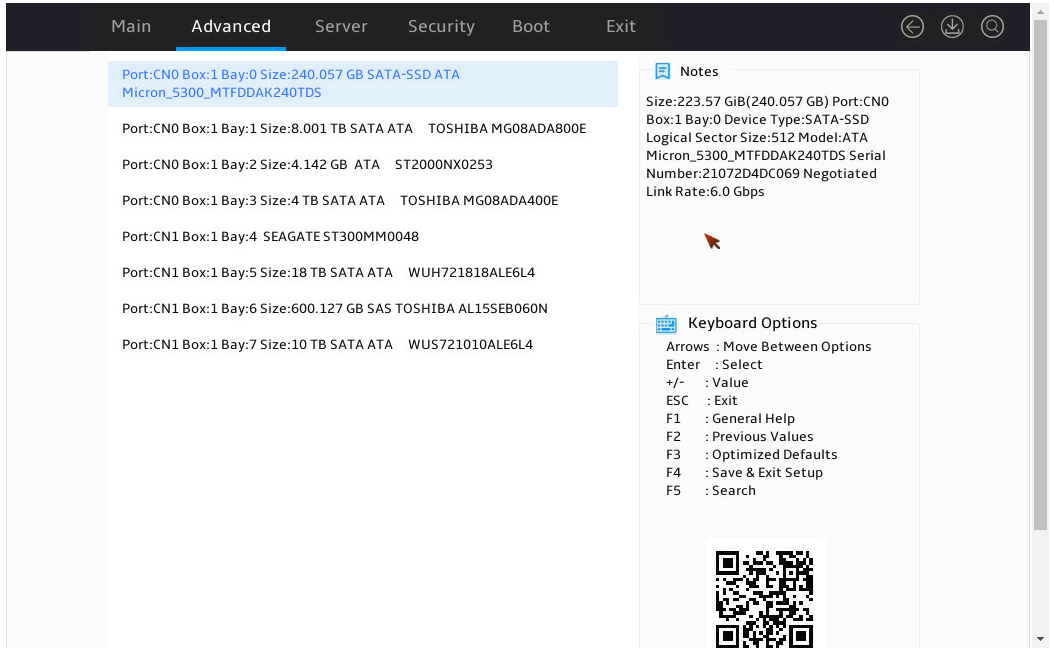The image size is (1054, 653).
Task: Select Bay:1 TOSHIBA MG08ADA800E drive
Action: (x=354, y=128)
